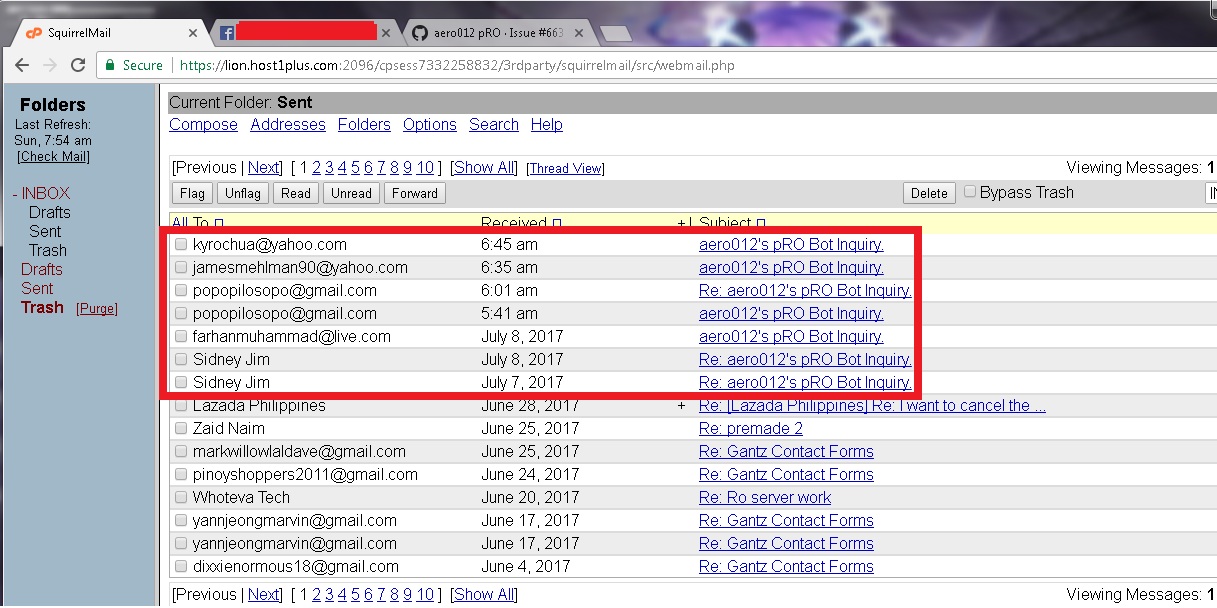This screenshot has width=1217, height=608.
Task: Tick the popopilosopo 6:01 am message checkbox
Action: click(x=181, y=290)
